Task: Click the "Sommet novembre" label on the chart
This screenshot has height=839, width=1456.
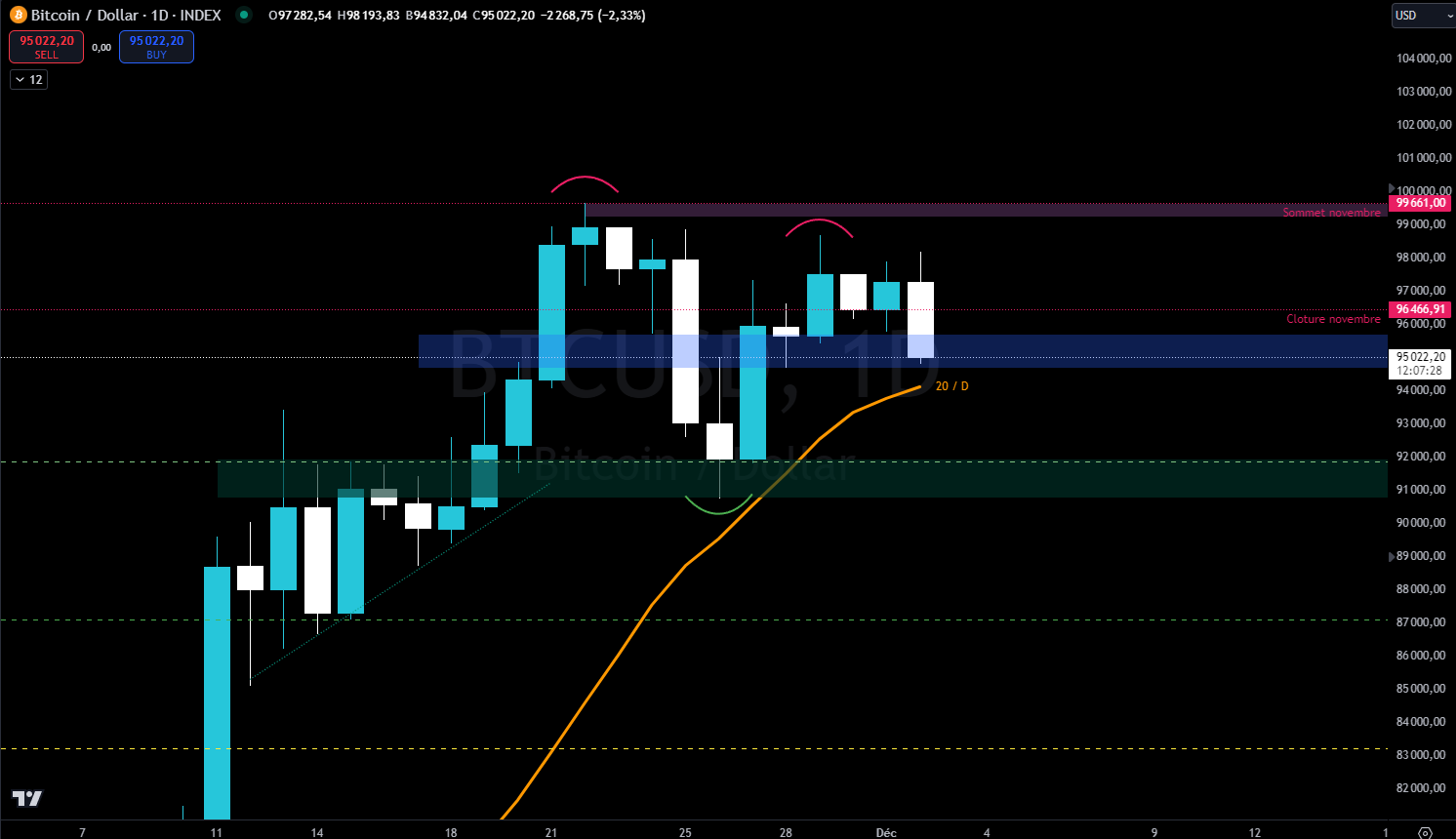Action: pyautogui.click(x=1333, y=212)
